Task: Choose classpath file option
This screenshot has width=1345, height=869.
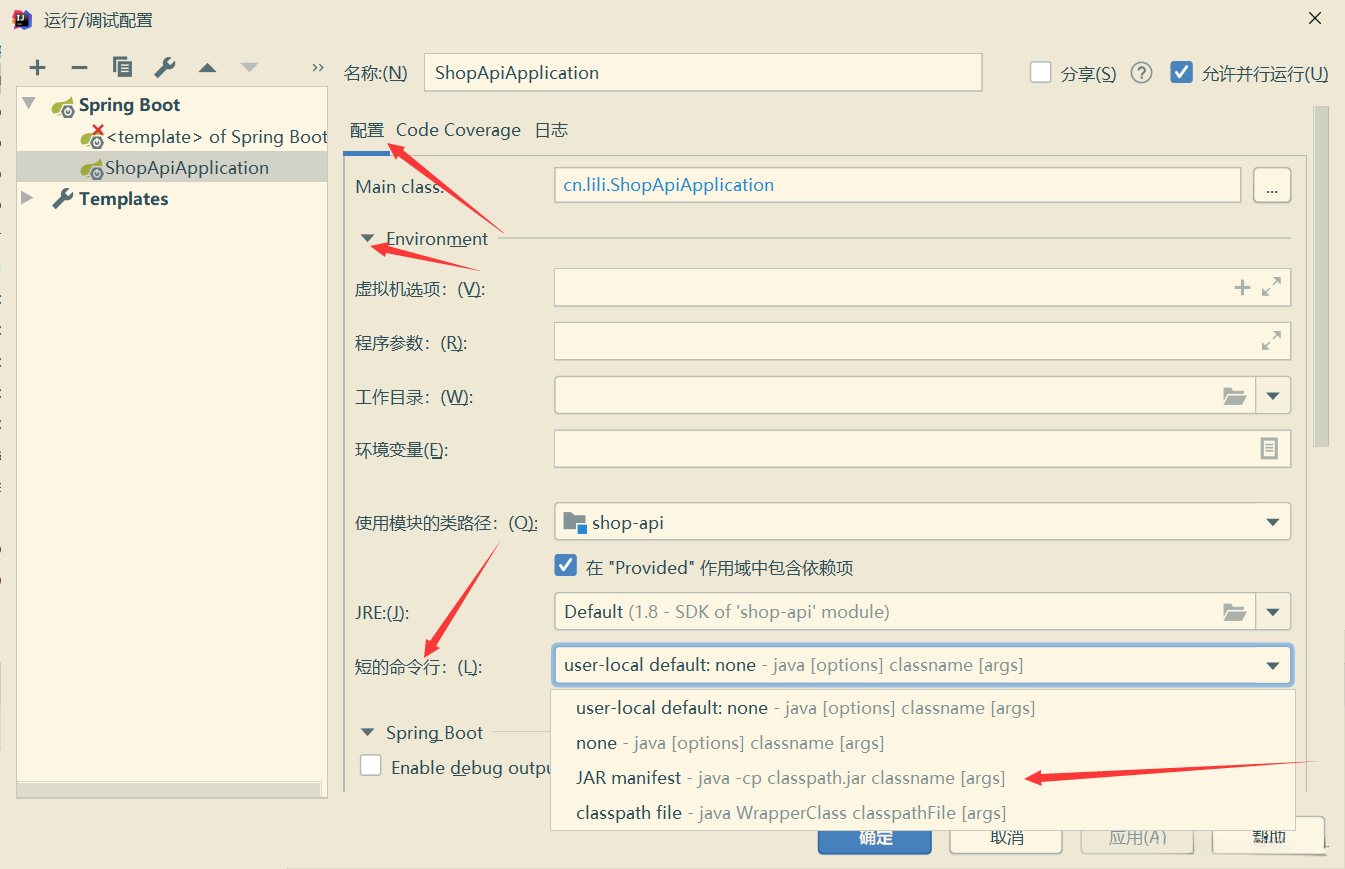Action: [x=923, y=813]
